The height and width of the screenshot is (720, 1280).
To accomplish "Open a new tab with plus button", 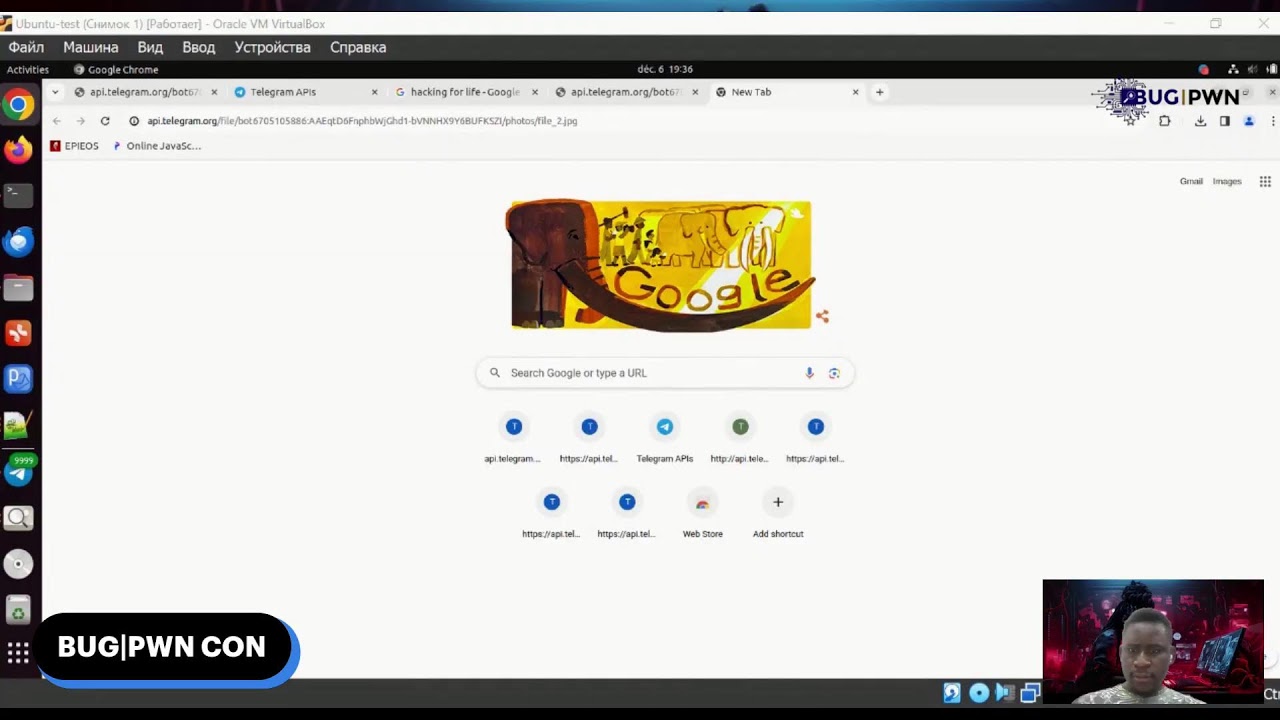I will coord(880,92).
